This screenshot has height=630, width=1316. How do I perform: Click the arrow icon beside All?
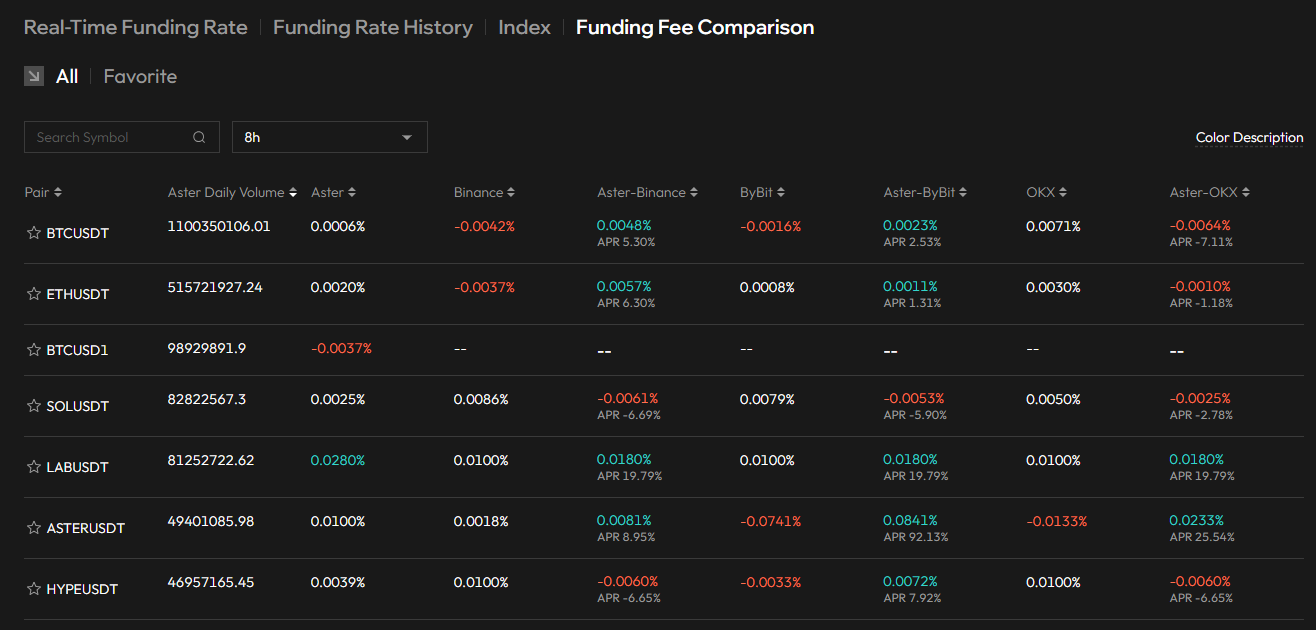(x=34, y=76)
